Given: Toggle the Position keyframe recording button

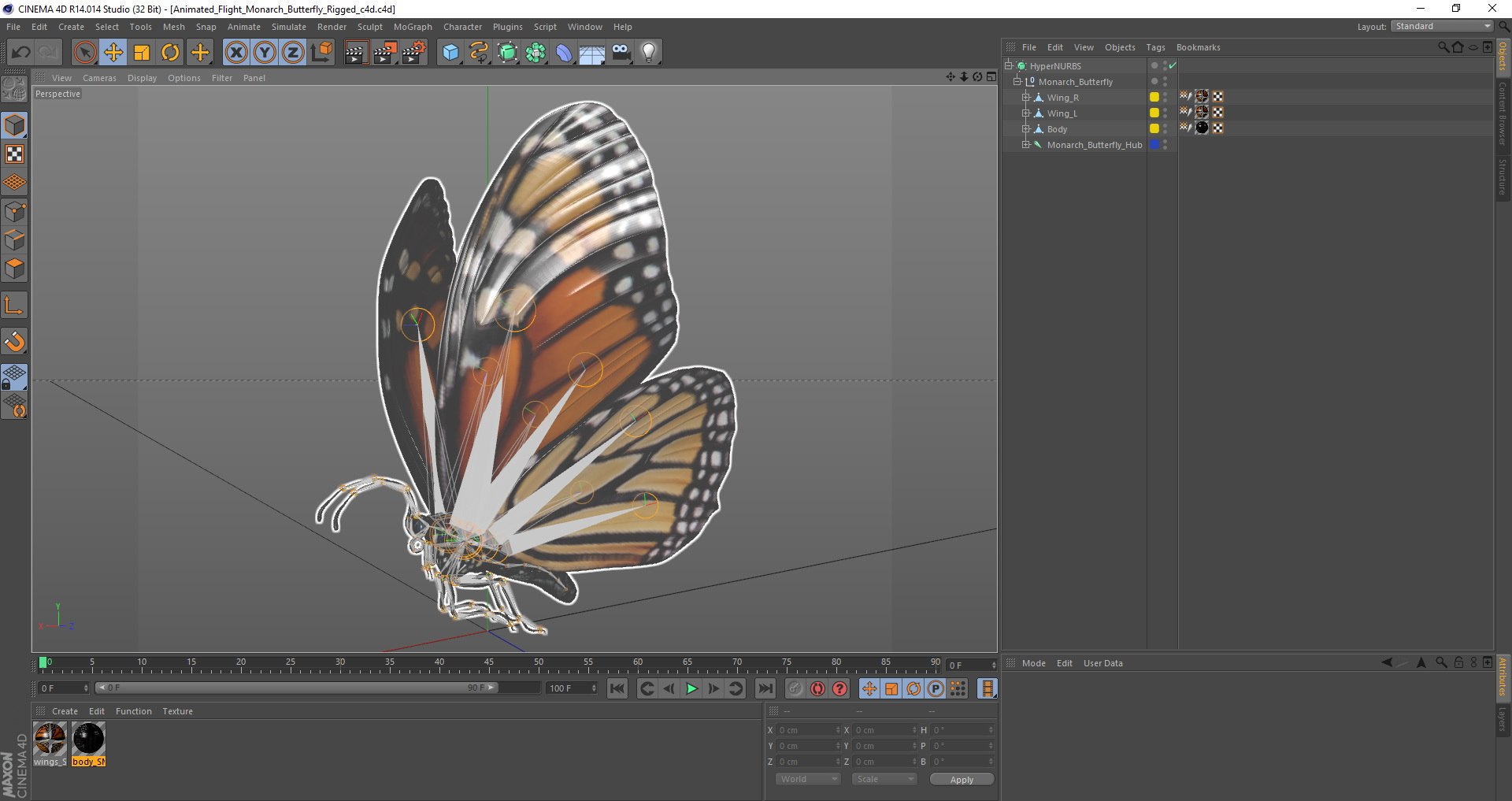Looking at the screenshot, I should 869,688.
